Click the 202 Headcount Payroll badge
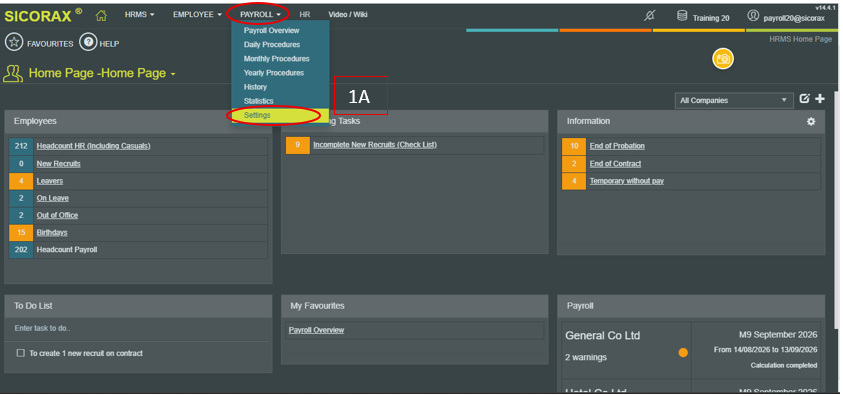The image size is (843, 396). 21,250
